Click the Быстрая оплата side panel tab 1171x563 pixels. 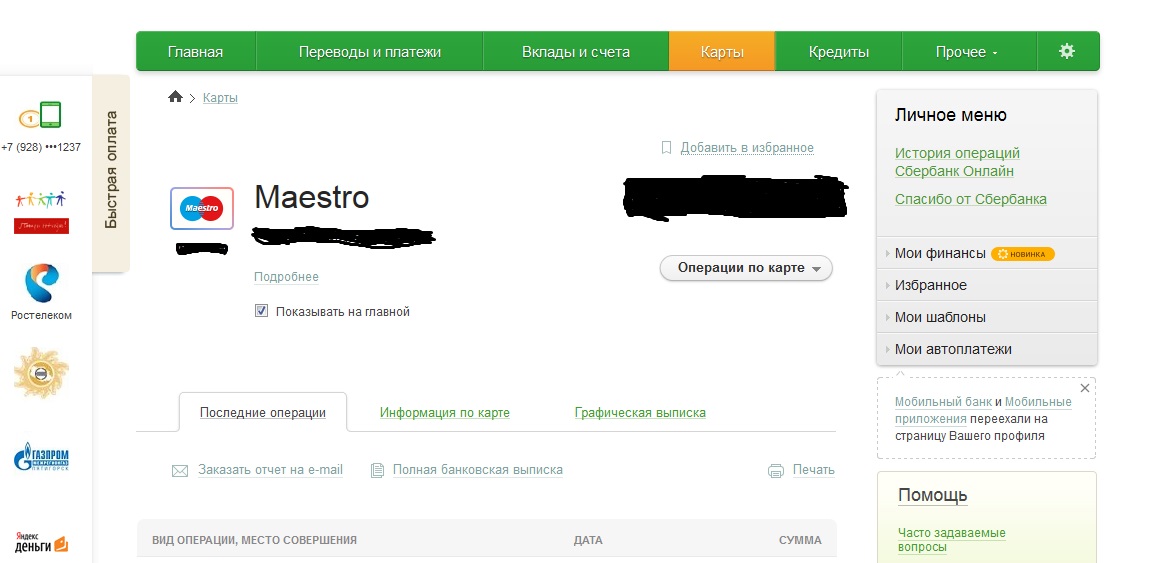click(x=111, y=170)
